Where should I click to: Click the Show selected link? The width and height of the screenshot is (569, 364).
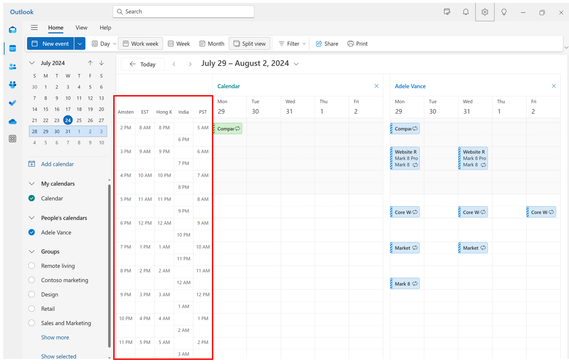point(58,356)
